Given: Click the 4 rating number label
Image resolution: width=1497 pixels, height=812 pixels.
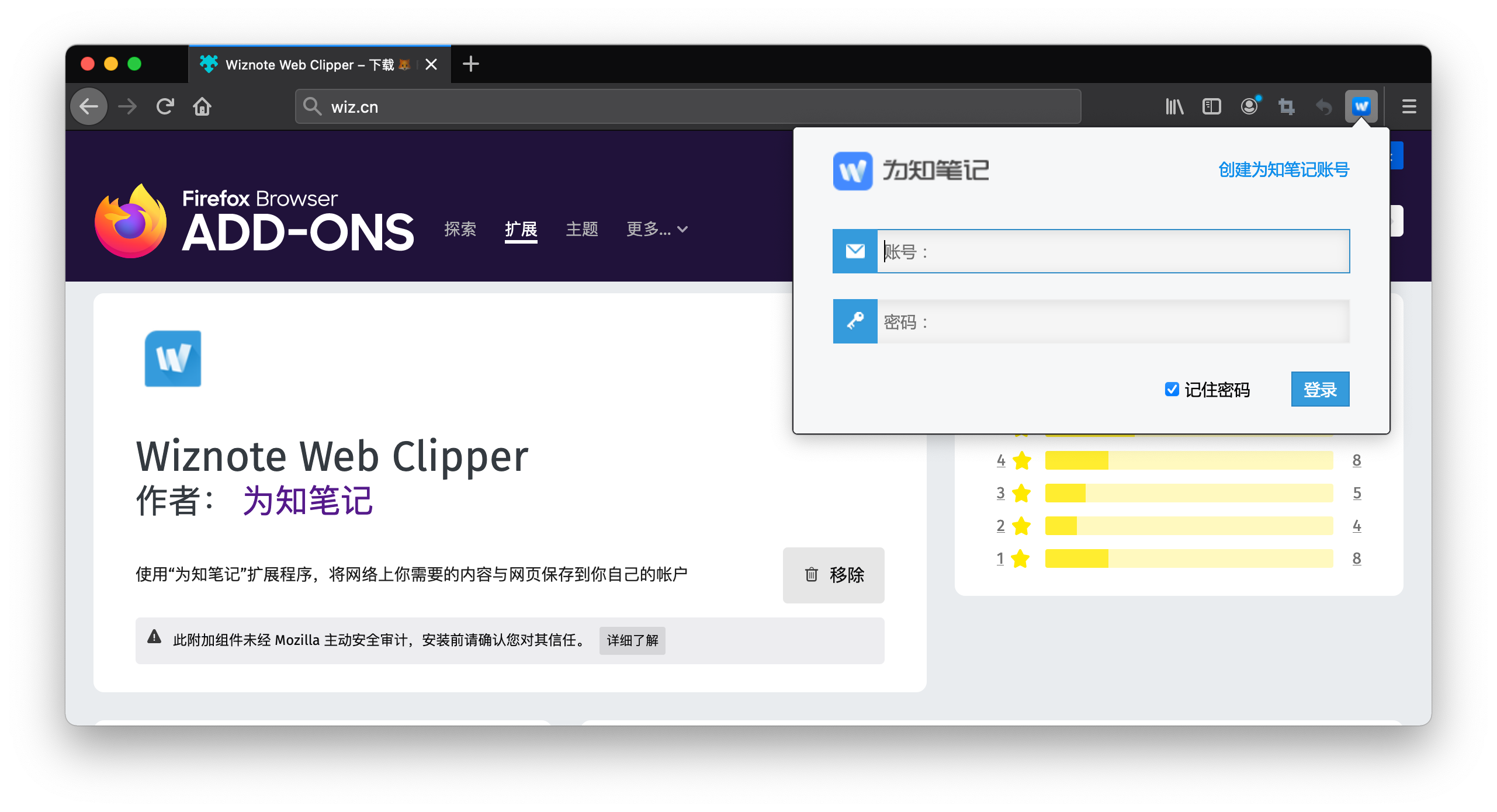Looking at the screenshot, I should tap(1001, 460).
